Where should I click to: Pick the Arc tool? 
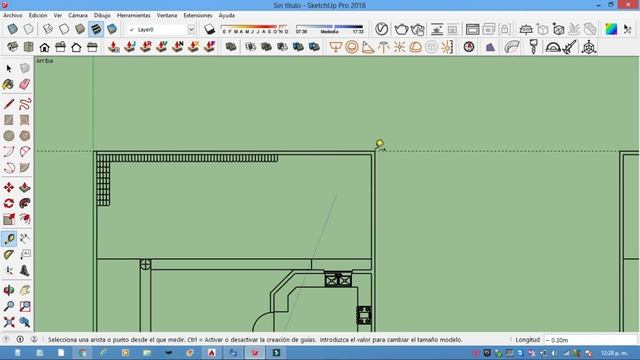(9, 152)
